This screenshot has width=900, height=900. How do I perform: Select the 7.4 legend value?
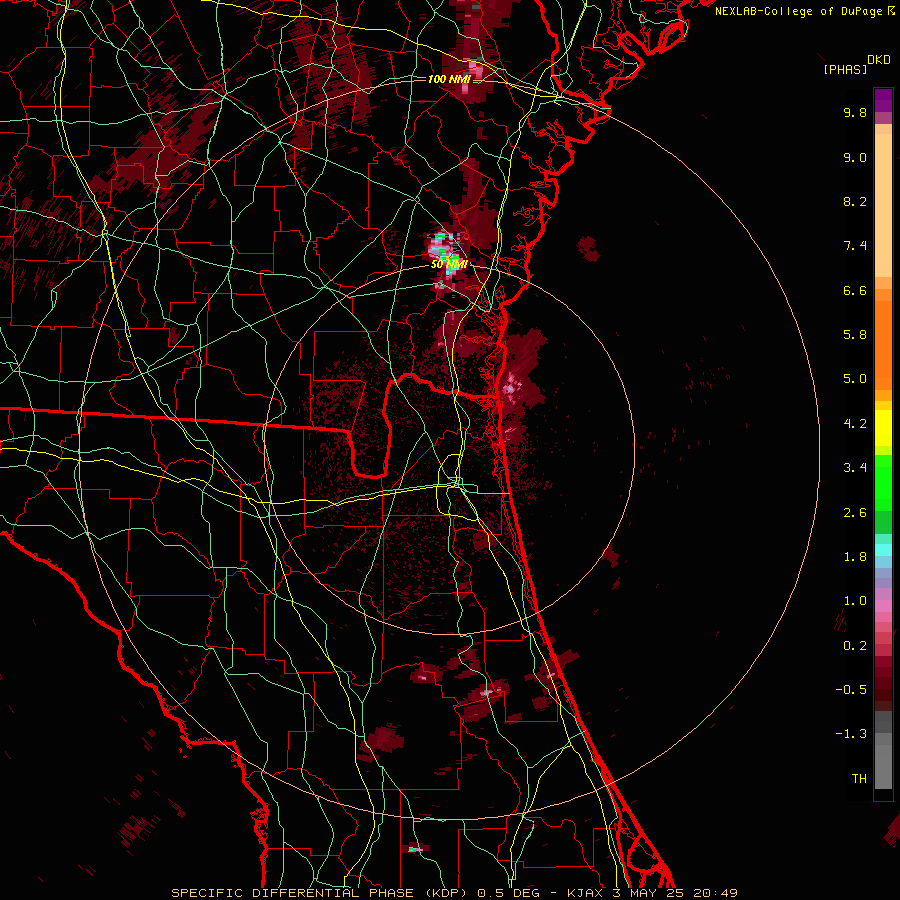[855, 246]
